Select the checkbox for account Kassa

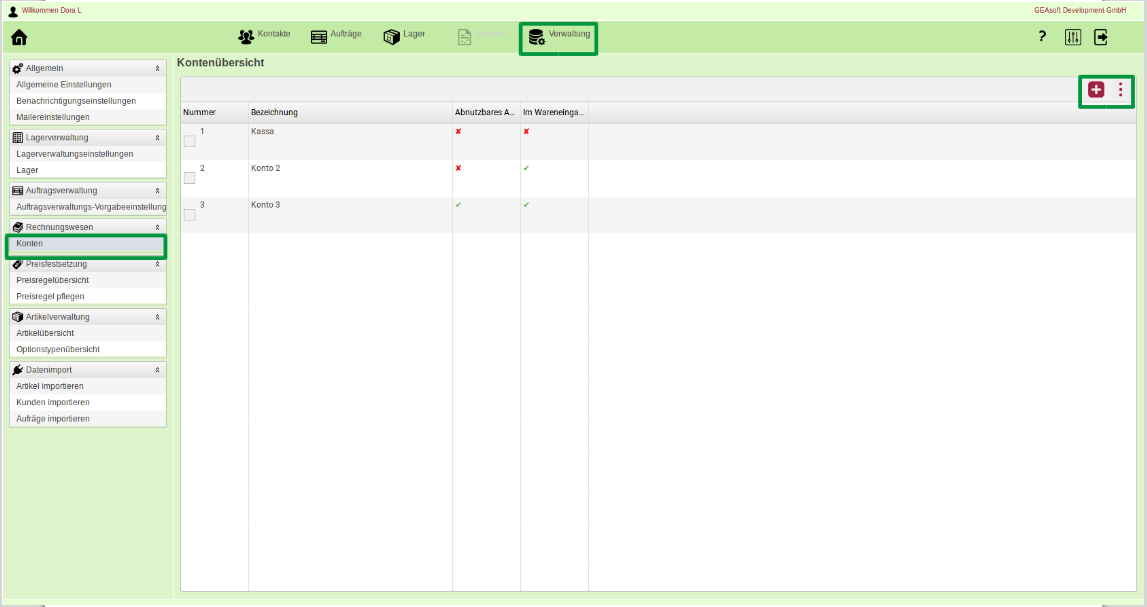pyautogui.click(x=190, y=141)
